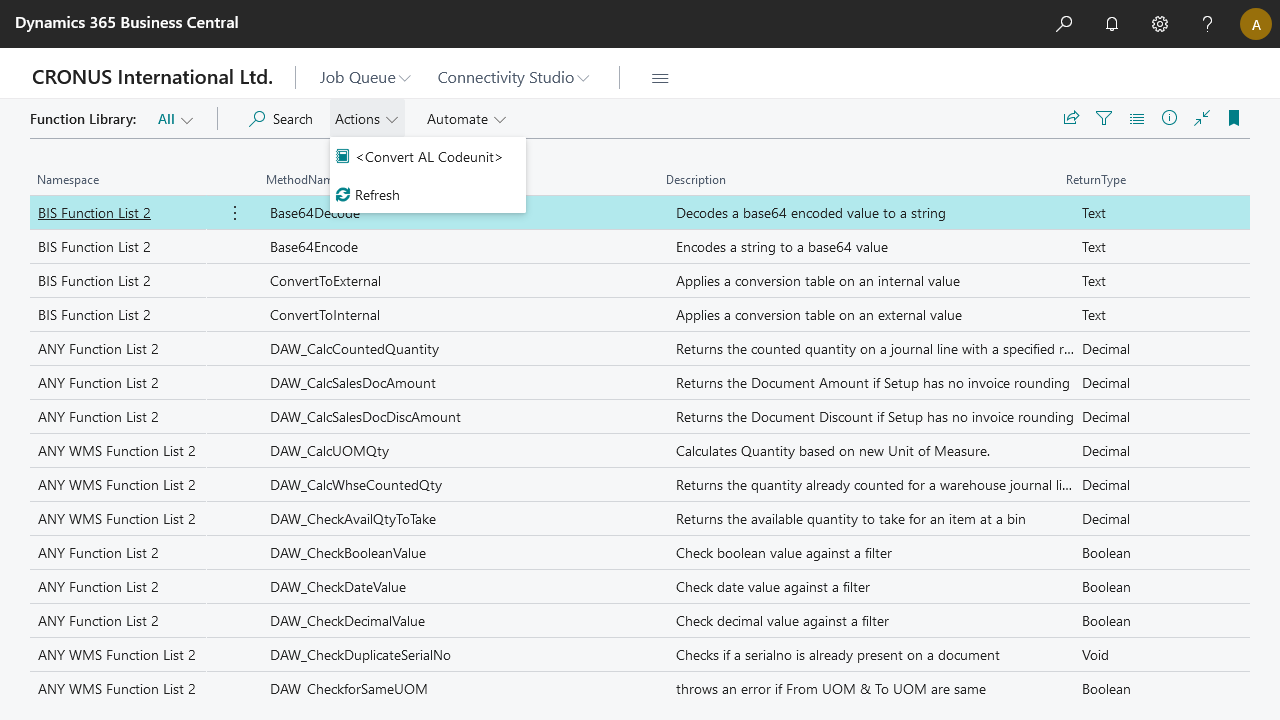
Task: Collapse the Actions menu
Action: coord(367,119)
